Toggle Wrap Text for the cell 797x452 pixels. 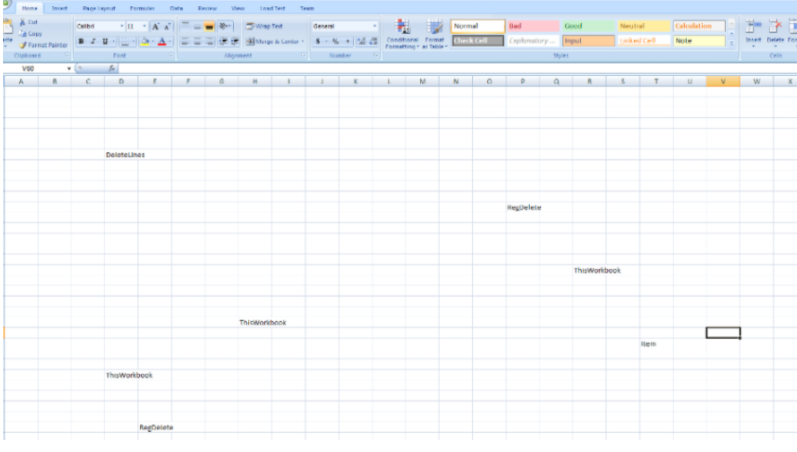click(265, 25)
